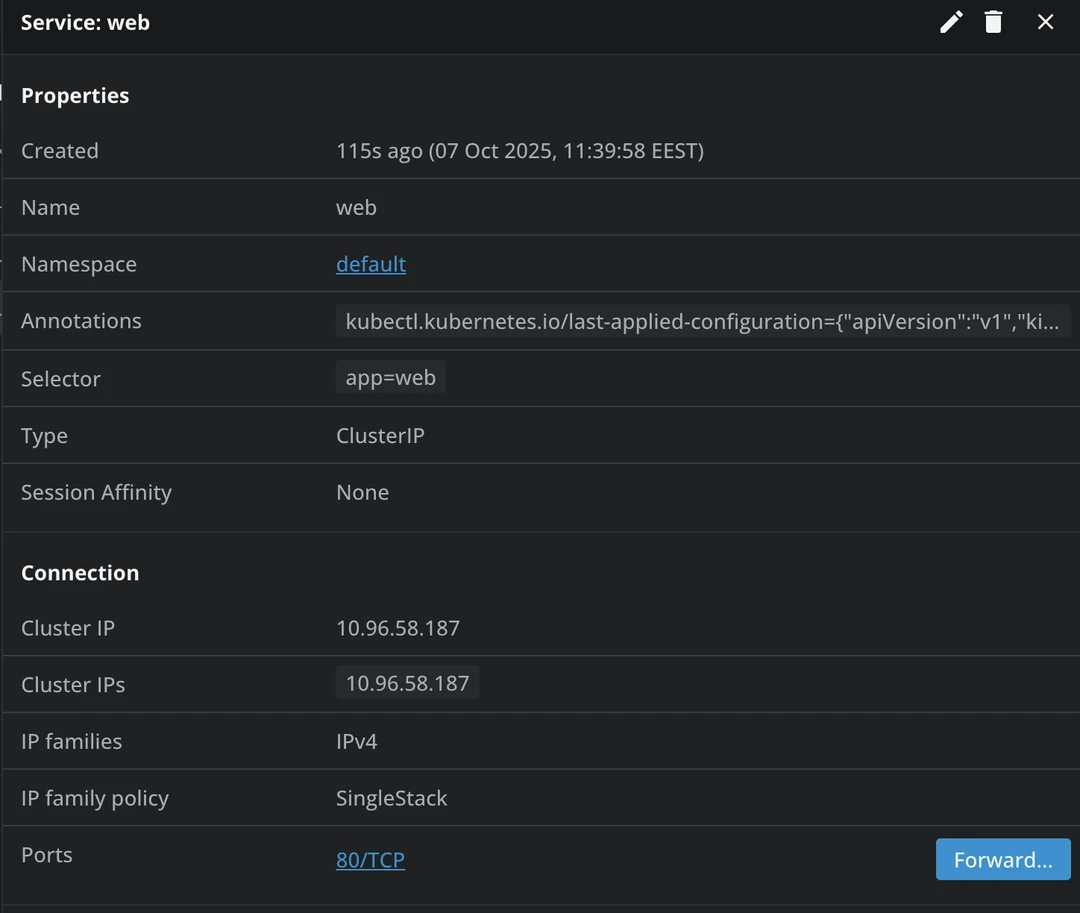
Task: Click the plain IP in Cluster IP row
Action: pyautogui.click(x=397, y=628)
